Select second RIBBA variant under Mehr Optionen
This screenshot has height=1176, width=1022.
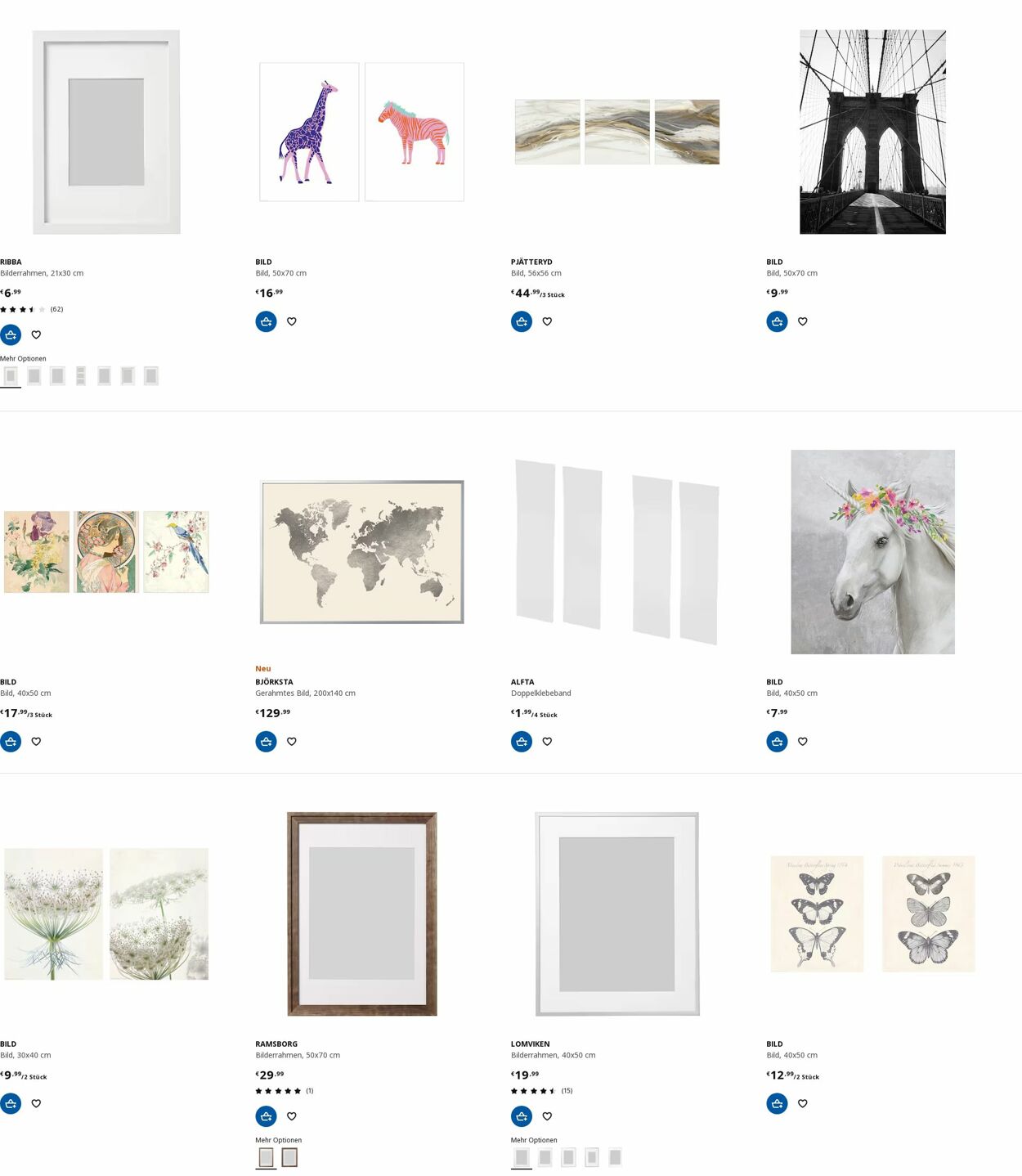pos(34,376)
